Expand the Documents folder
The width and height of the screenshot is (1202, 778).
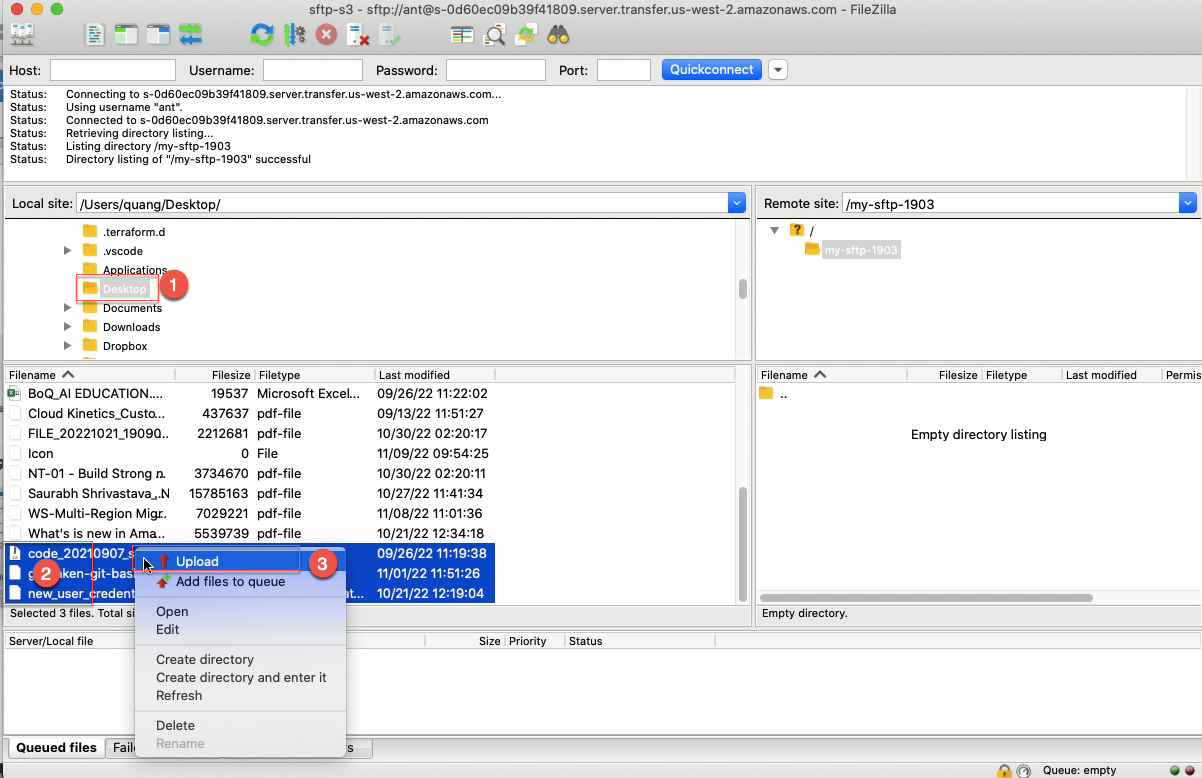point(68,308)
